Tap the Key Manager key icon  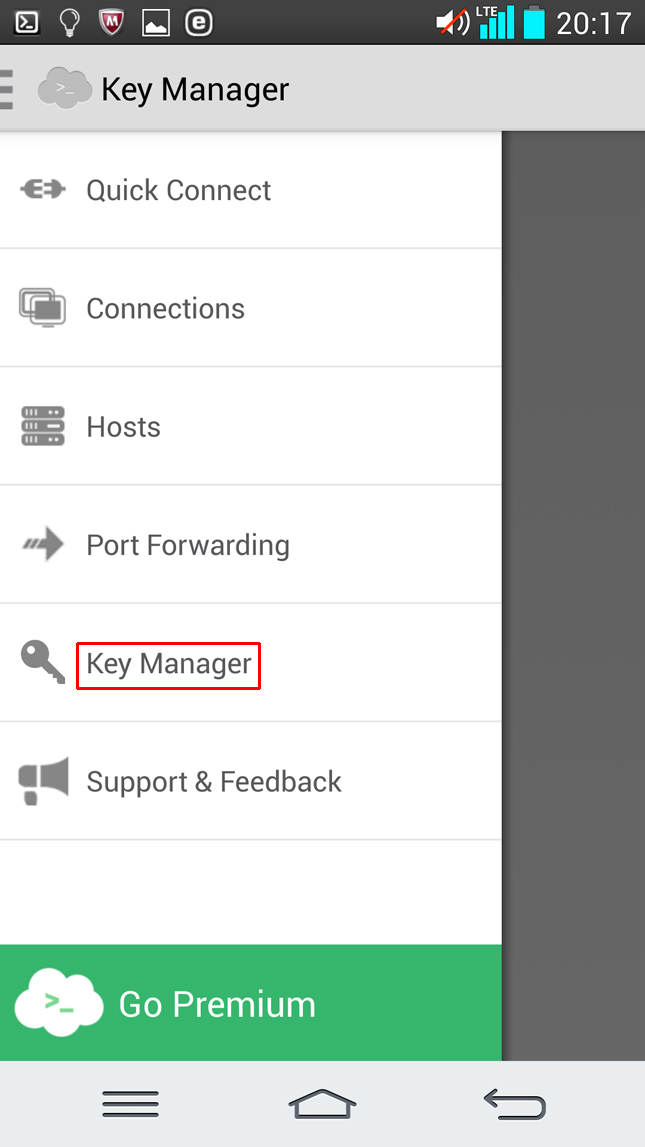coord(42,661)
